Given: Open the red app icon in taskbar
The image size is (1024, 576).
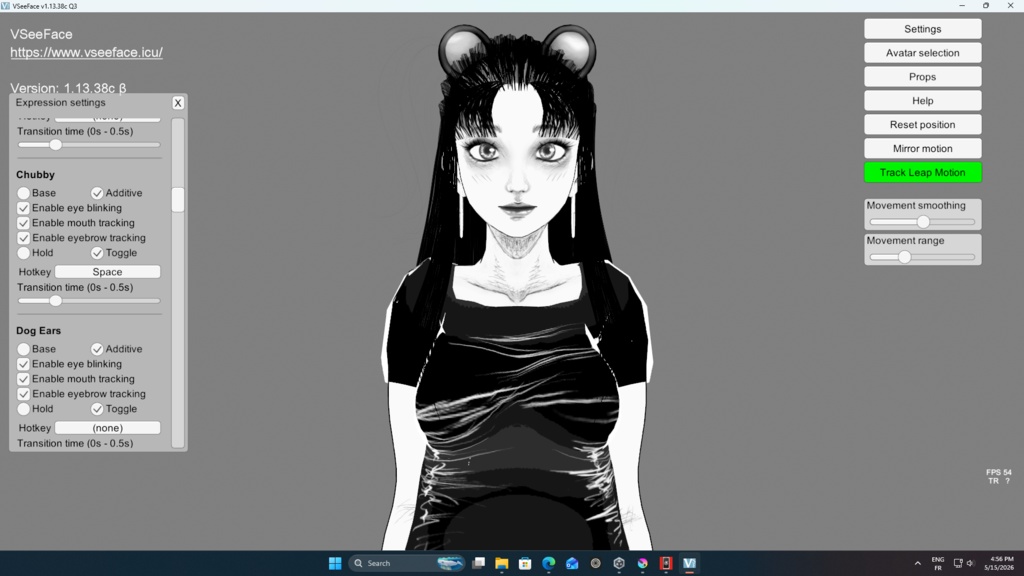Looking at the screenshot, I should 665,563.
